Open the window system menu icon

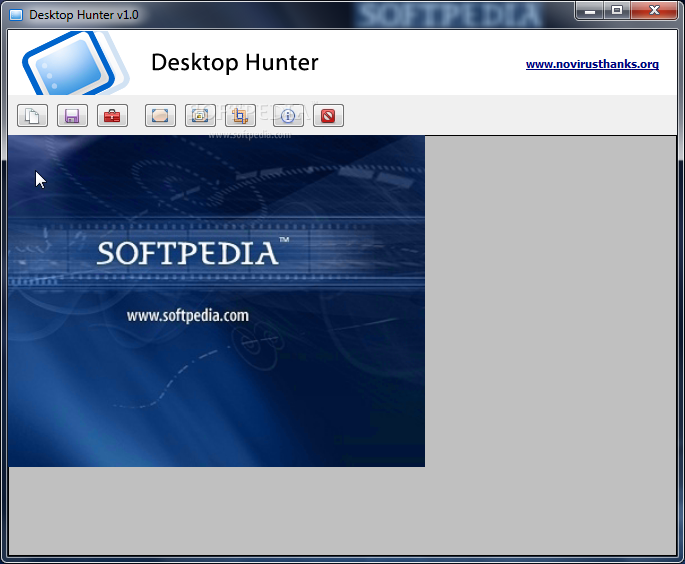16,15
